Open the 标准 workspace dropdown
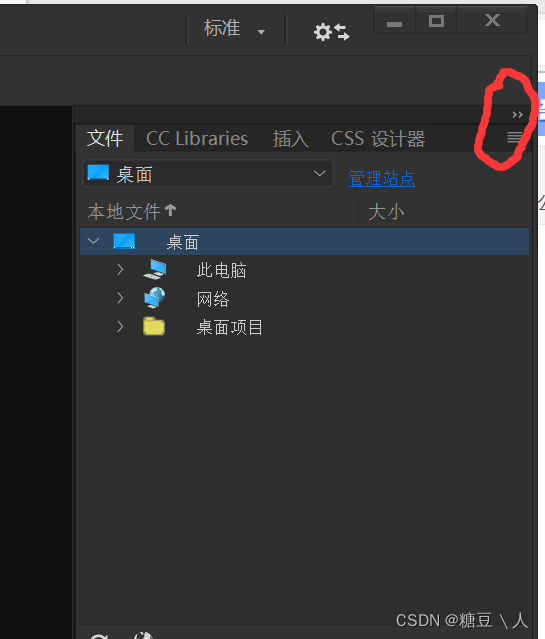The width and height of the screenshot is (545, 639). click(234, 29)
